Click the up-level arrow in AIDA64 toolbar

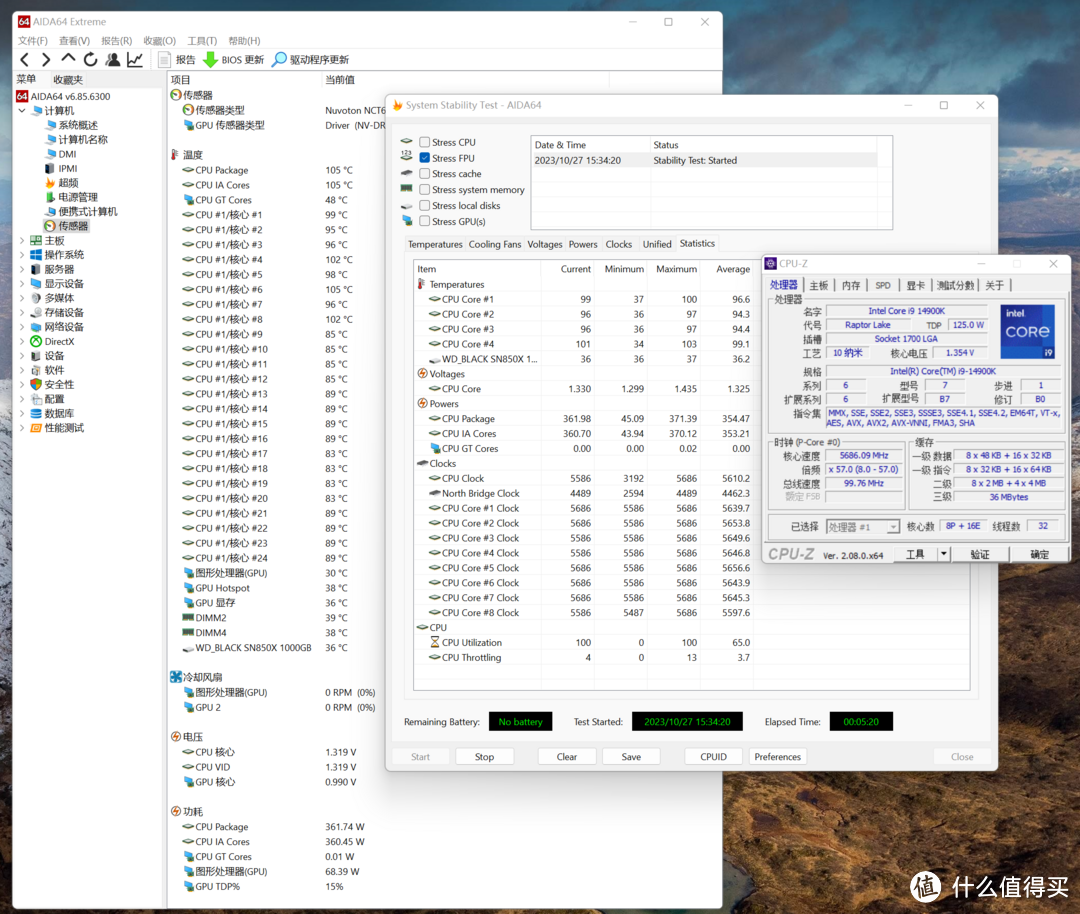tap(68, 59)
